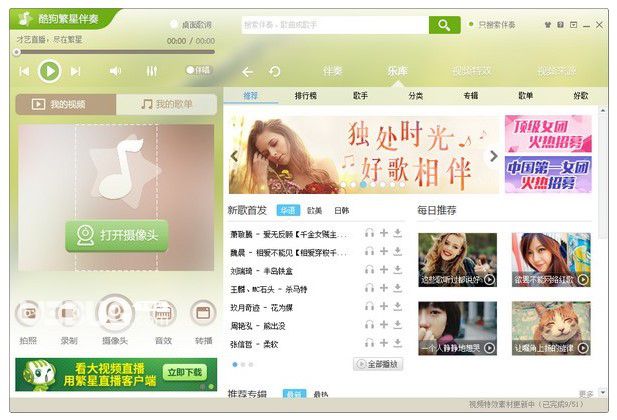Click the 录制 record icon
This screenshot has height=420, width=617.
point(68,314)
